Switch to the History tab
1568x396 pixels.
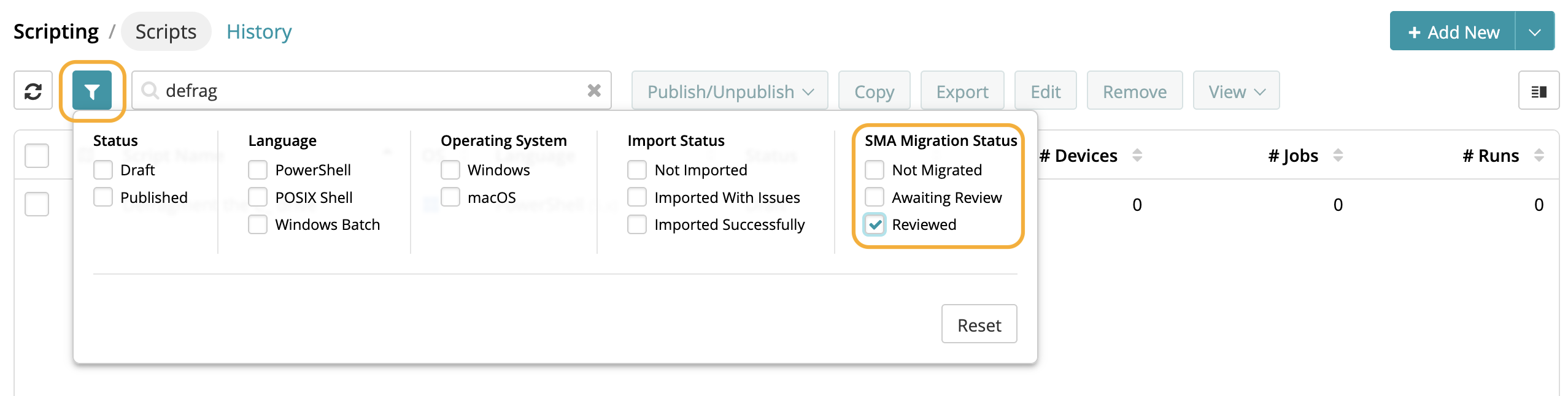coord(259,32)
